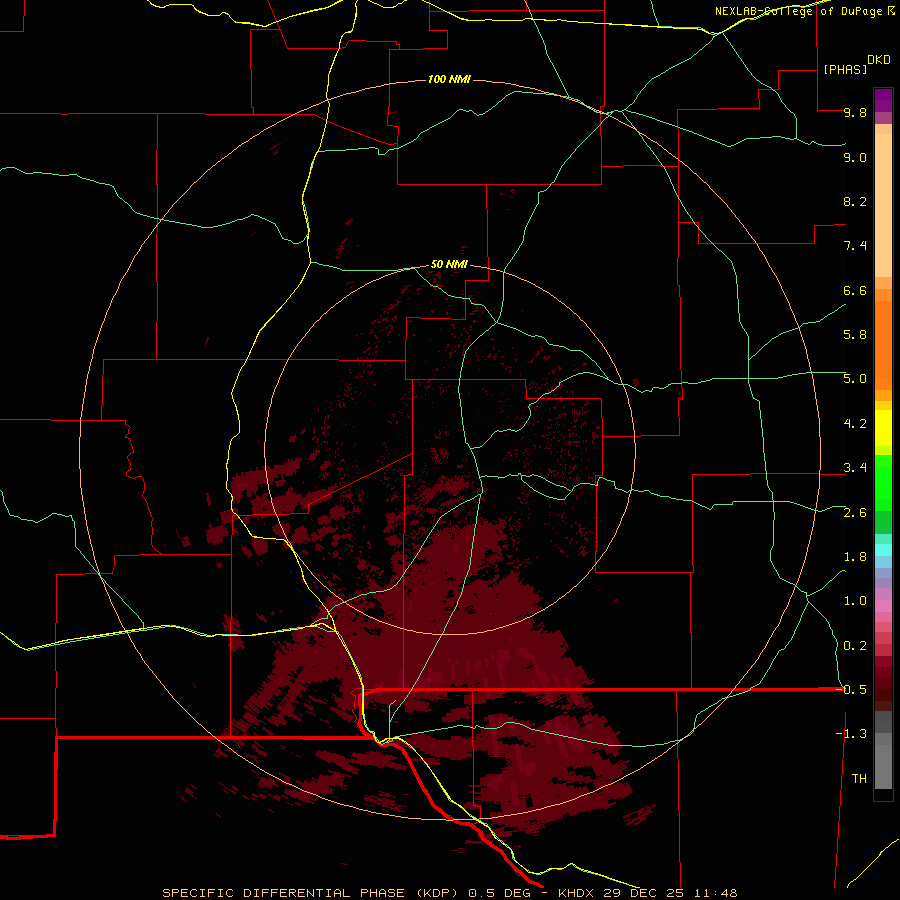
Task: Click the 29 DEC 25 date in the footer
Action: click(644, 893)
